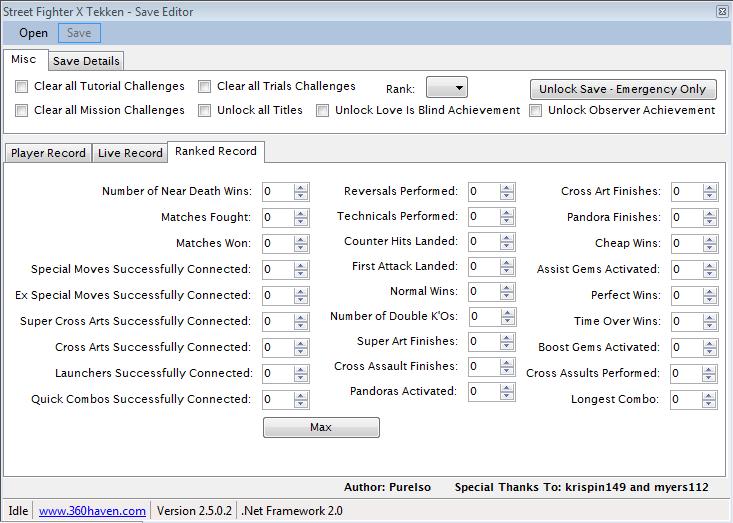Click the Matches Fought input field

[x=277, y=217]
